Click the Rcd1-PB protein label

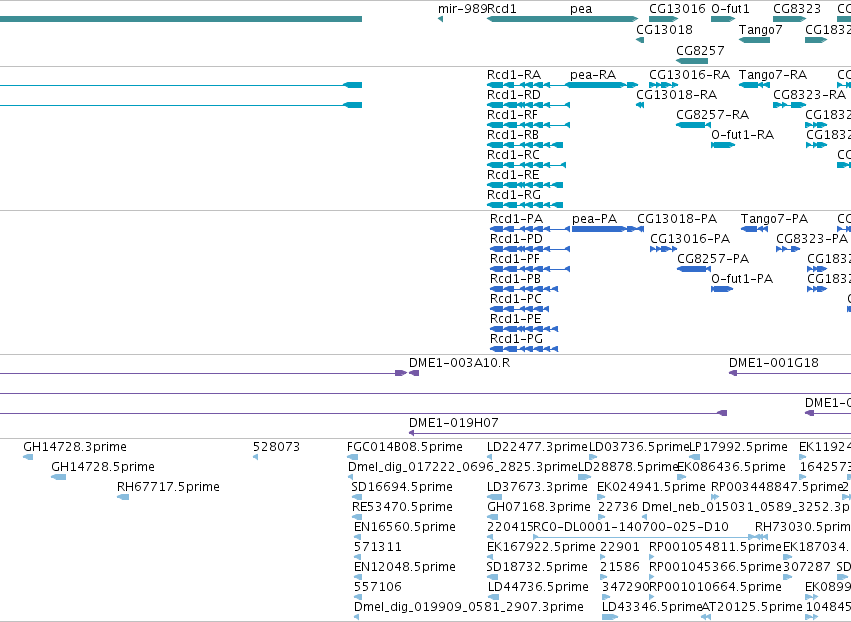(516, 279)
